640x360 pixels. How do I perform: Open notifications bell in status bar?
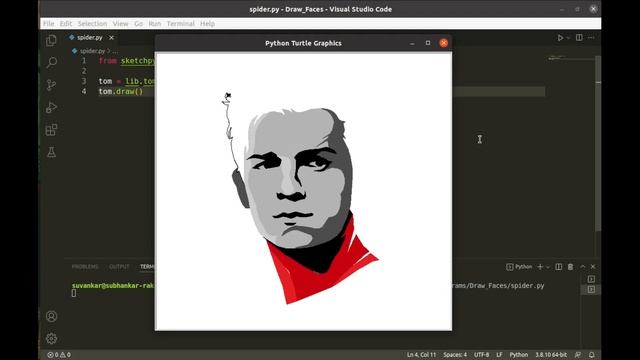pos(591,355)
